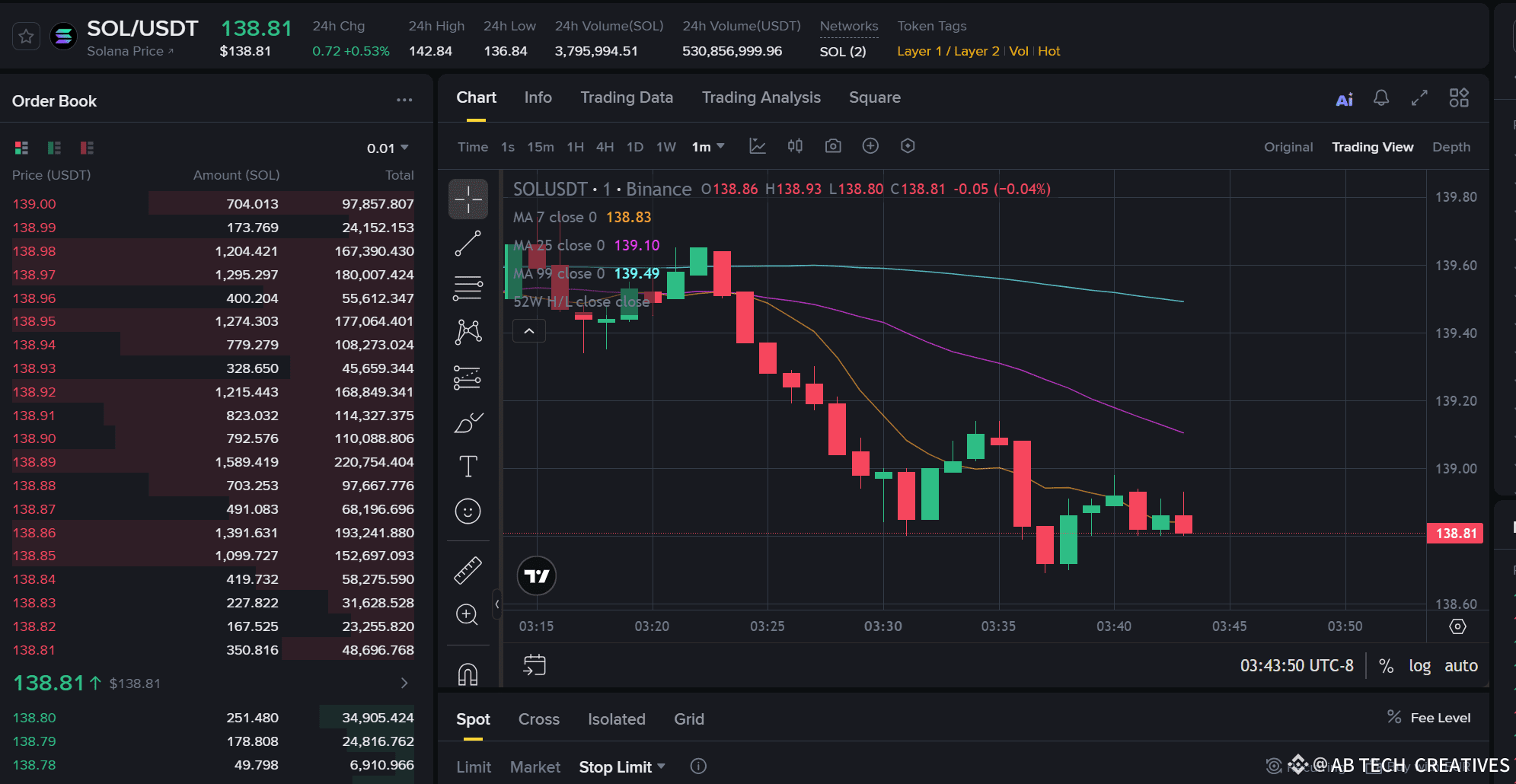Viewport: 1516px width, 784px height.
Task: Select the Chart tab
Action: [476, 97]
